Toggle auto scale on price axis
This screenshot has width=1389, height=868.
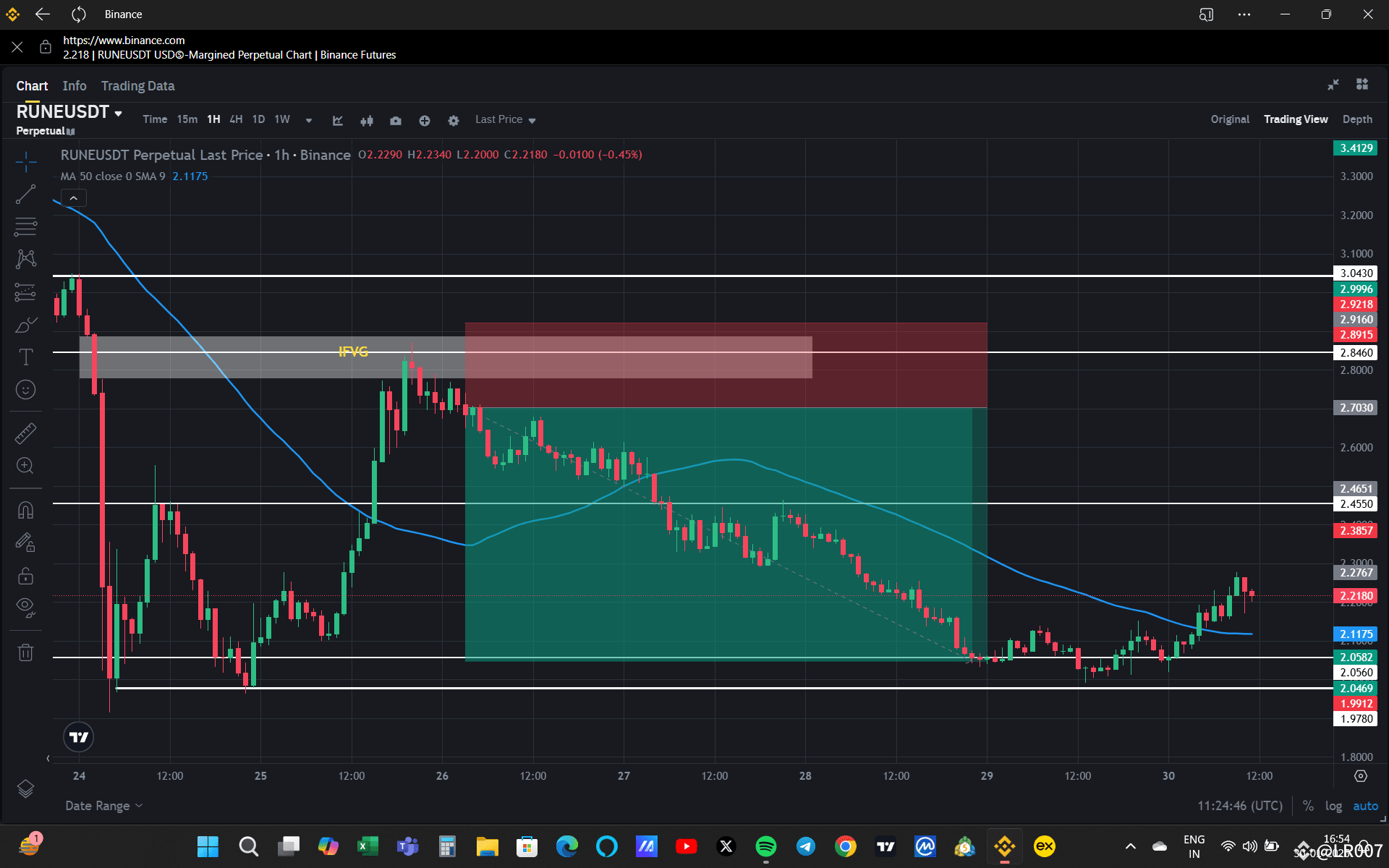point(1366,806)
